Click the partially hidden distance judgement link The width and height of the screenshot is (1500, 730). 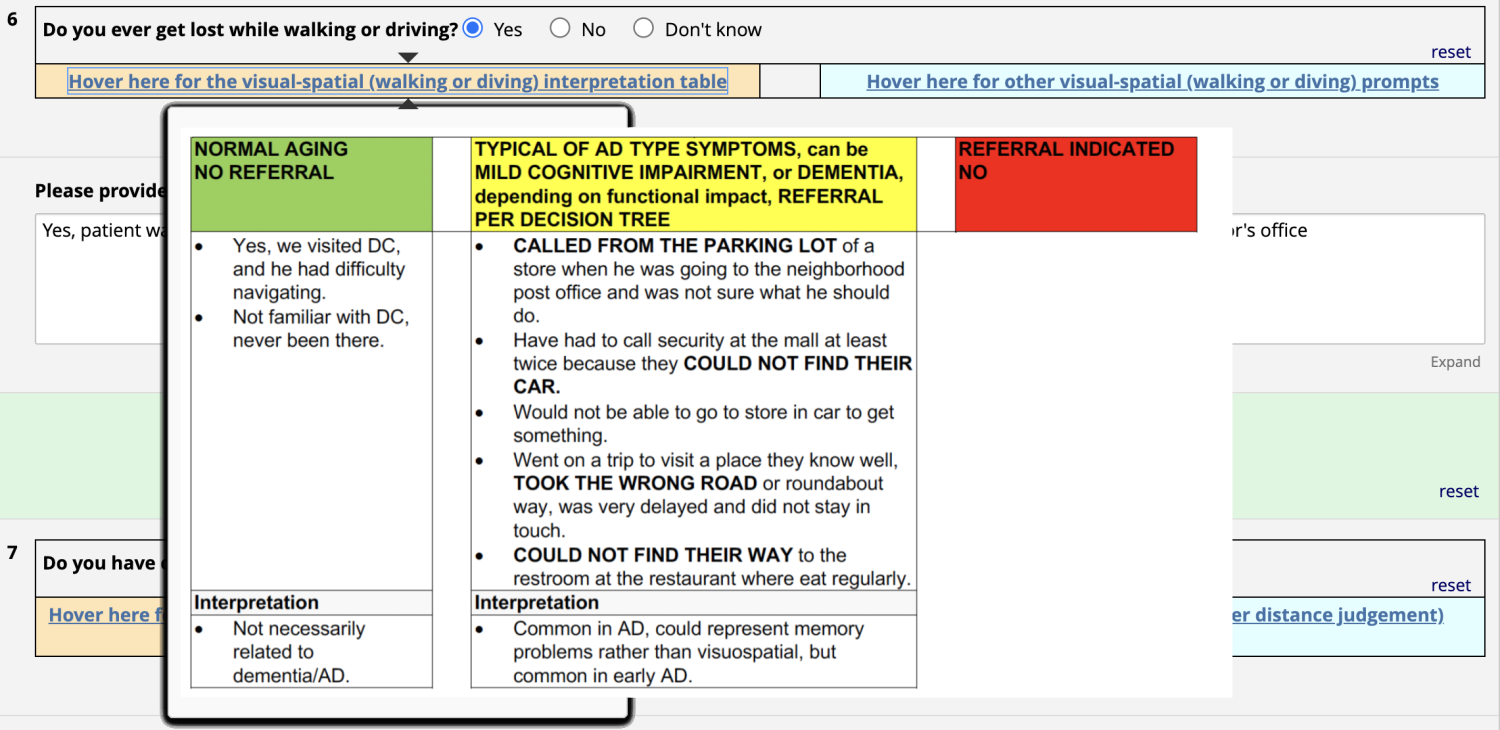(1338, 615)
